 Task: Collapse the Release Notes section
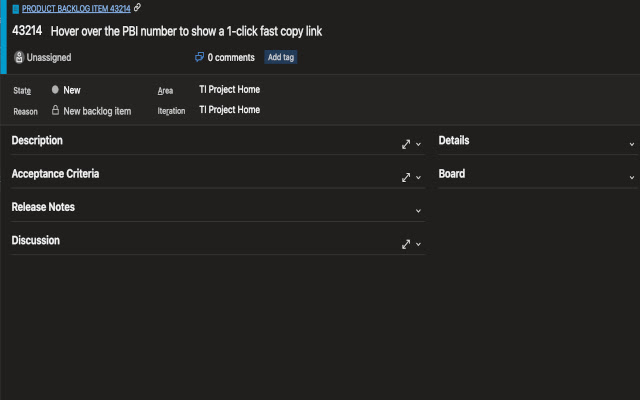coord(418,210)
